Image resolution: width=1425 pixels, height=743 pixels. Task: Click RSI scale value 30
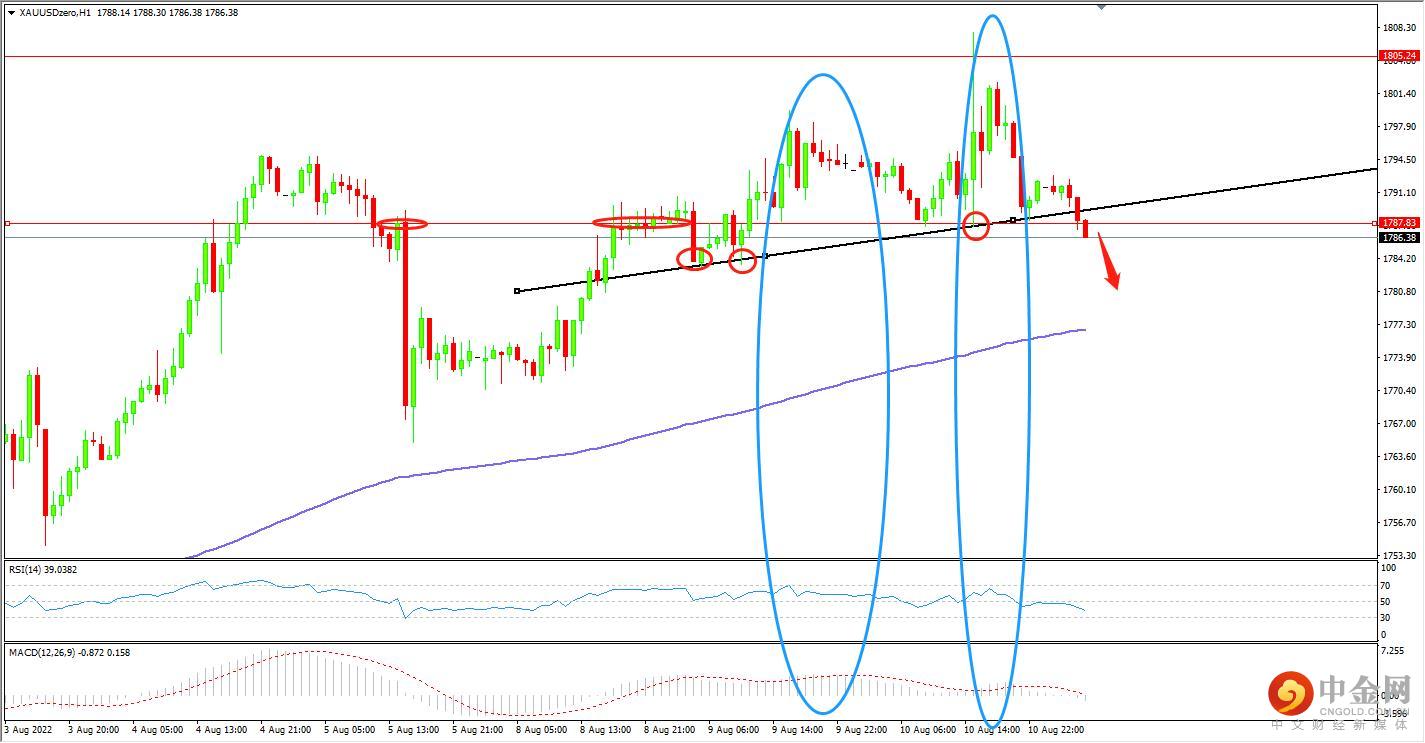1387,618
